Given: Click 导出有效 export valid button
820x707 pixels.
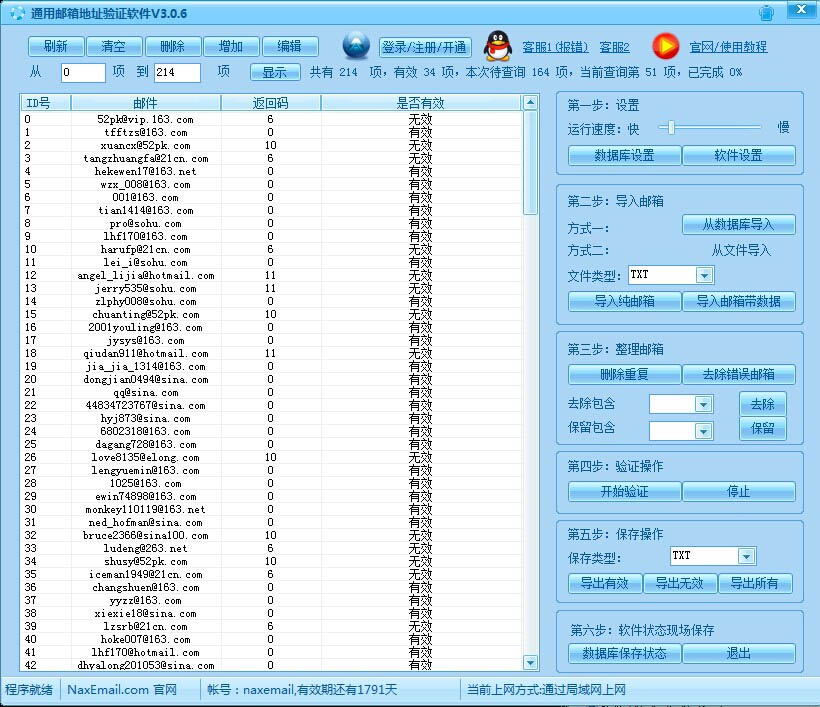Looking at the screenshot, I should click(605, 583).
